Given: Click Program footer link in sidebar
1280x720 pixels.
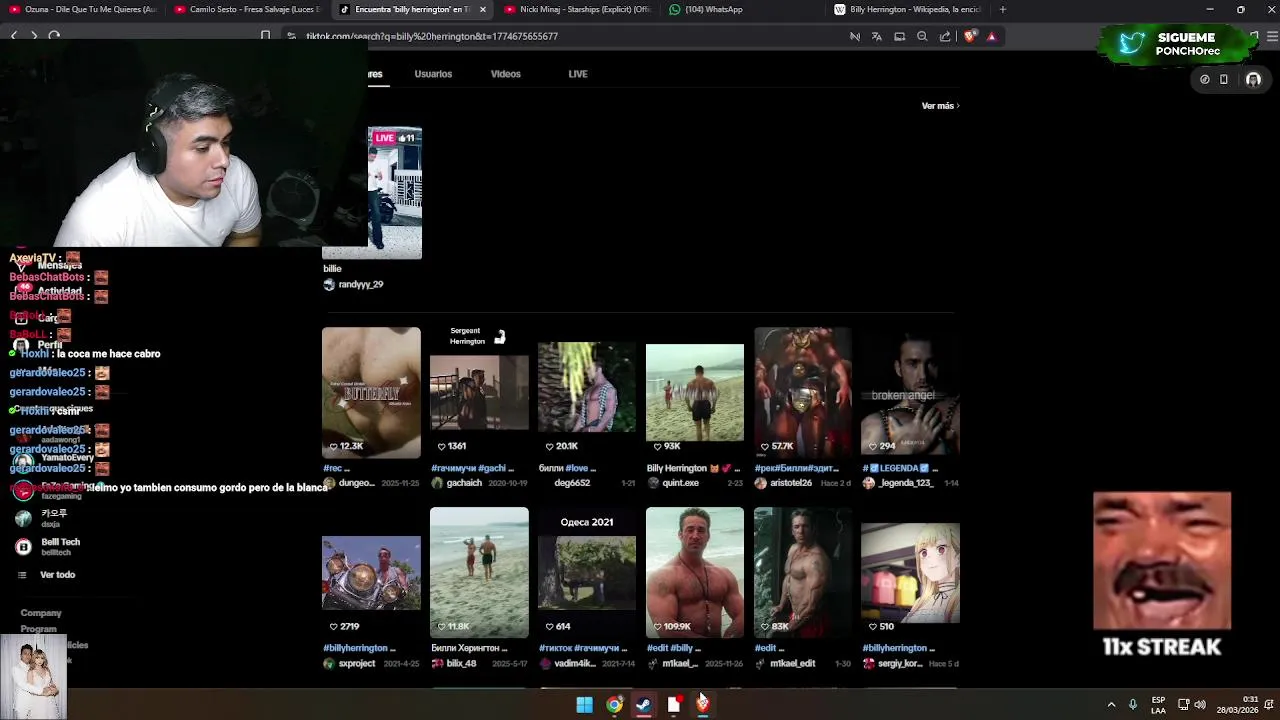Looking at the screenshot, I should pyautogui.click(x=38, y=629).
